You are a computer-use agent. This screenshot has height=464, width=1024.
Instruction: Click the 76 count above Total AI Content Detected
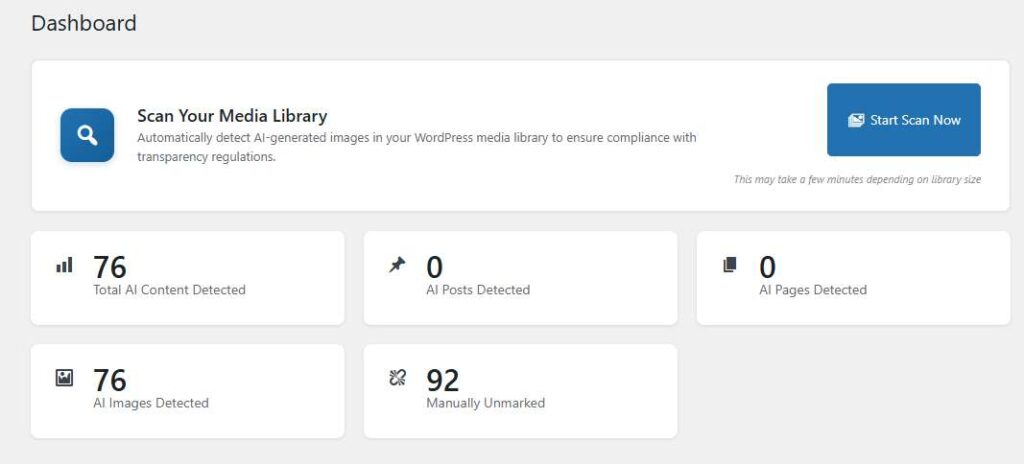point(110,267)
